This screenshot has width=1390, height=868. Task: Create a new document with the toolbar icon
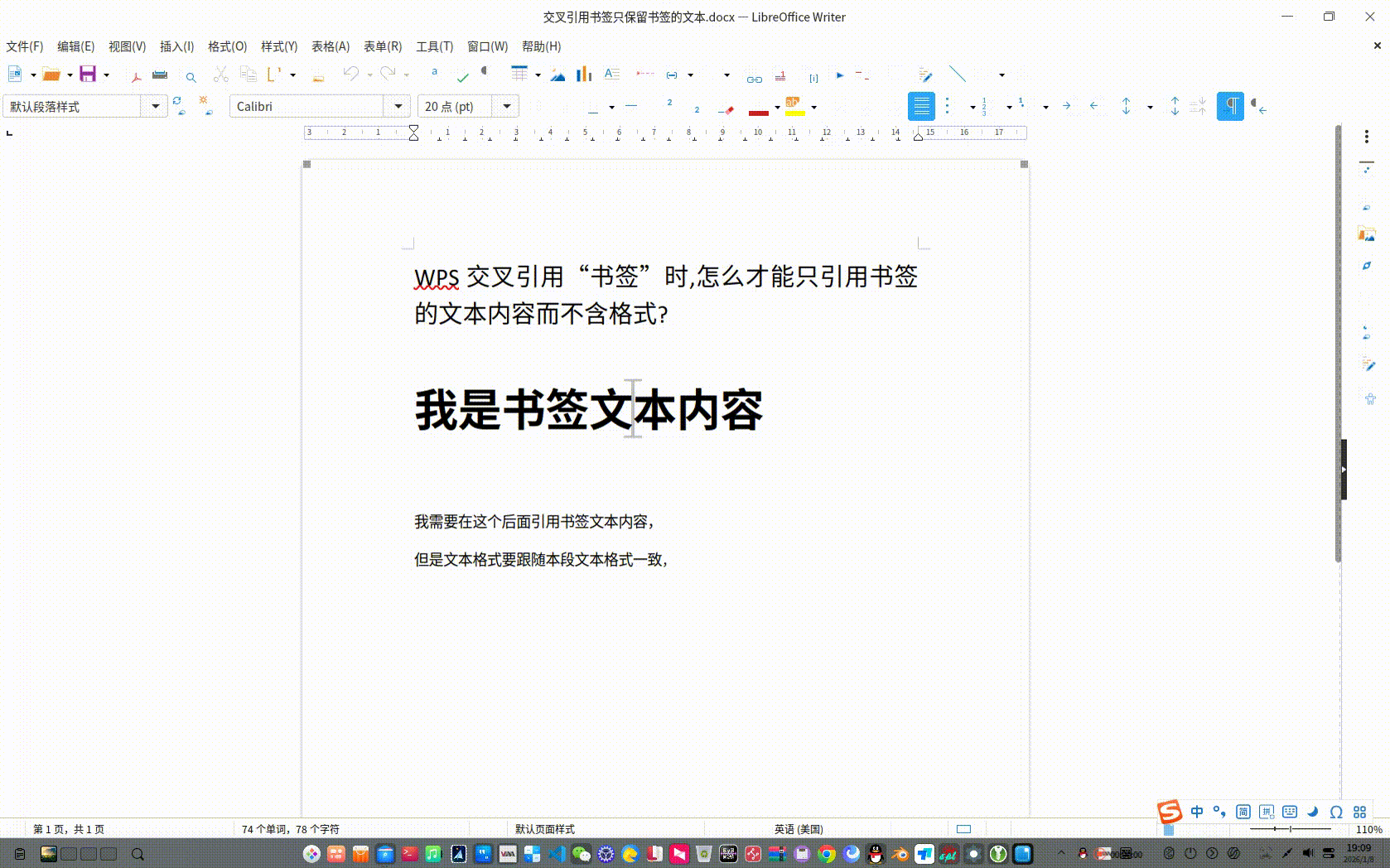(15, 75)
